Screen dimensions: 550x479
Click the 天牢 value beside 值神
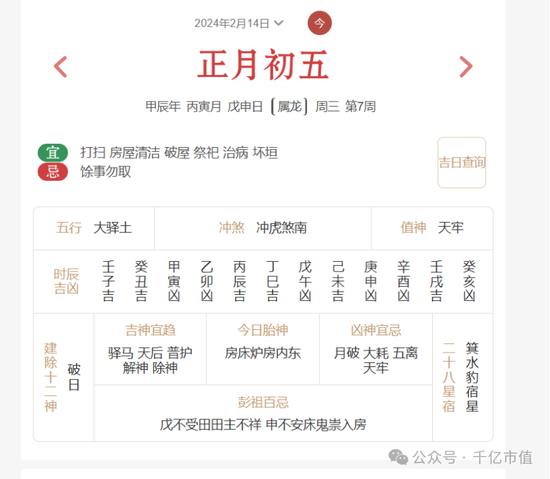(x=451, y=228)
